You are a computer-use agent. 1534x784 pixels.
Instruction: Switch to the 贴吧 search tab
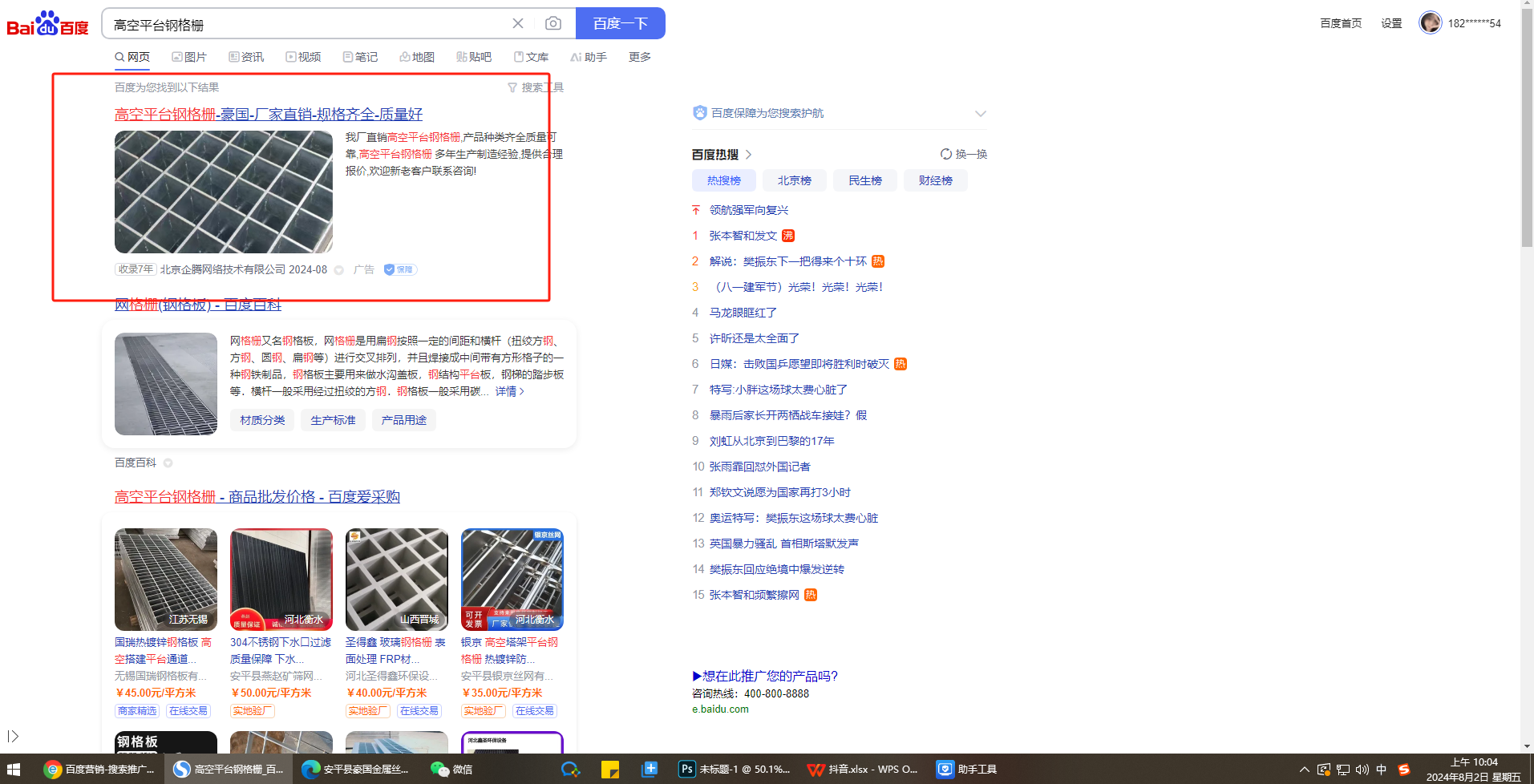(474, 57)
